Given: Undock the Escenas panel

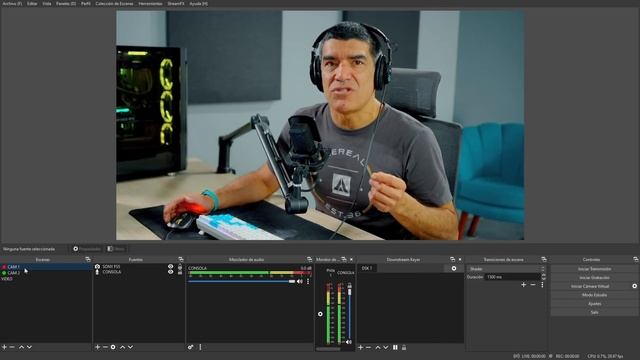Looking at the screenshot, I should (x=88, y=259).
